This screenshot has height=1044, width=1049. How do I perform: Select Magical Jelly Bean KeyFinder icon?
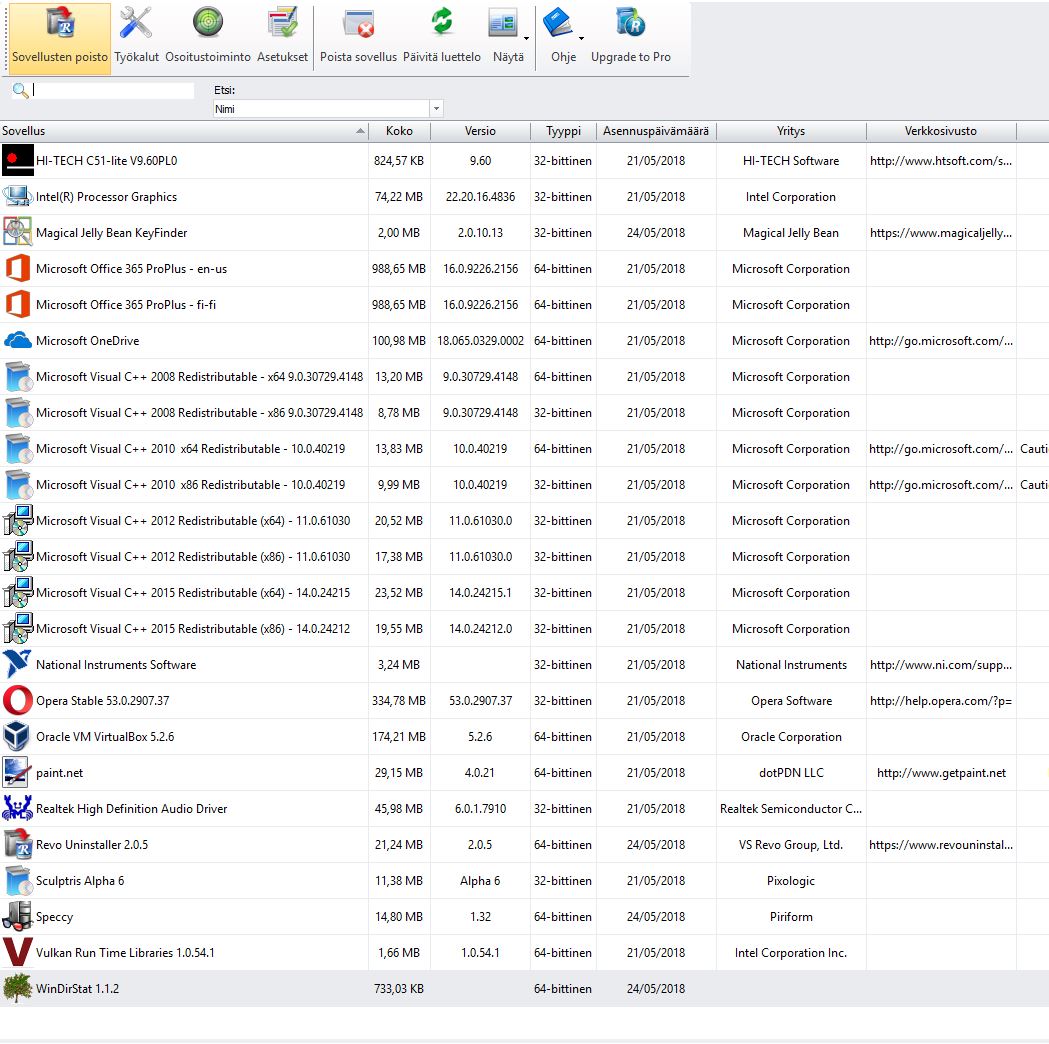point(17,232)
